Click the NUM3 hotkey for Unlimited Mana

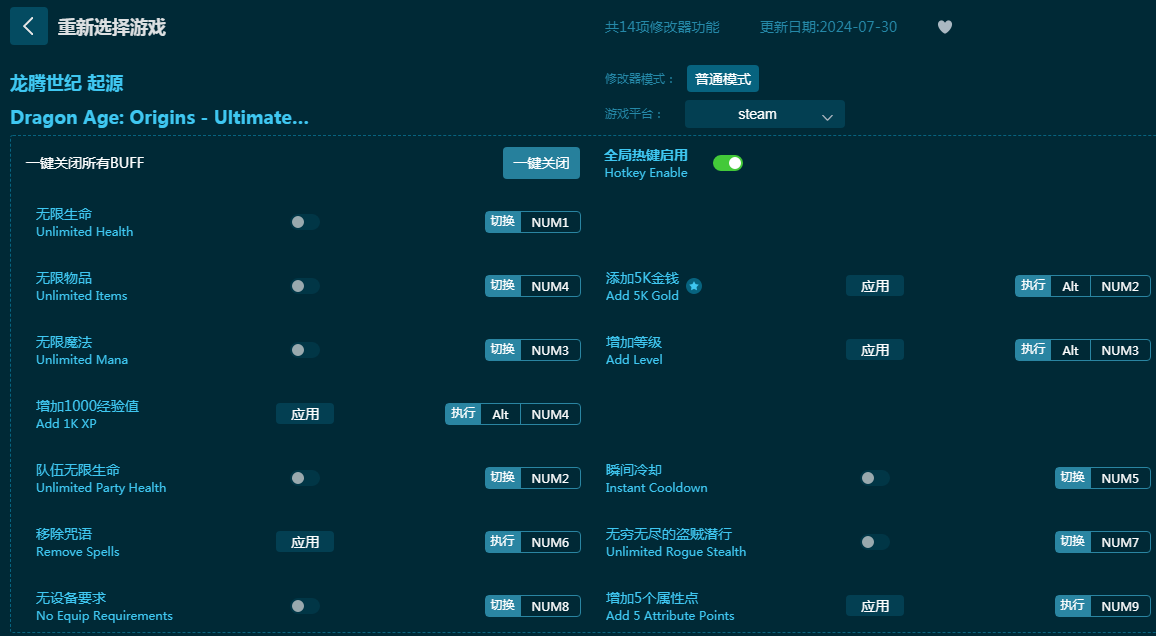pyautogui.click(x=532, y=350)
